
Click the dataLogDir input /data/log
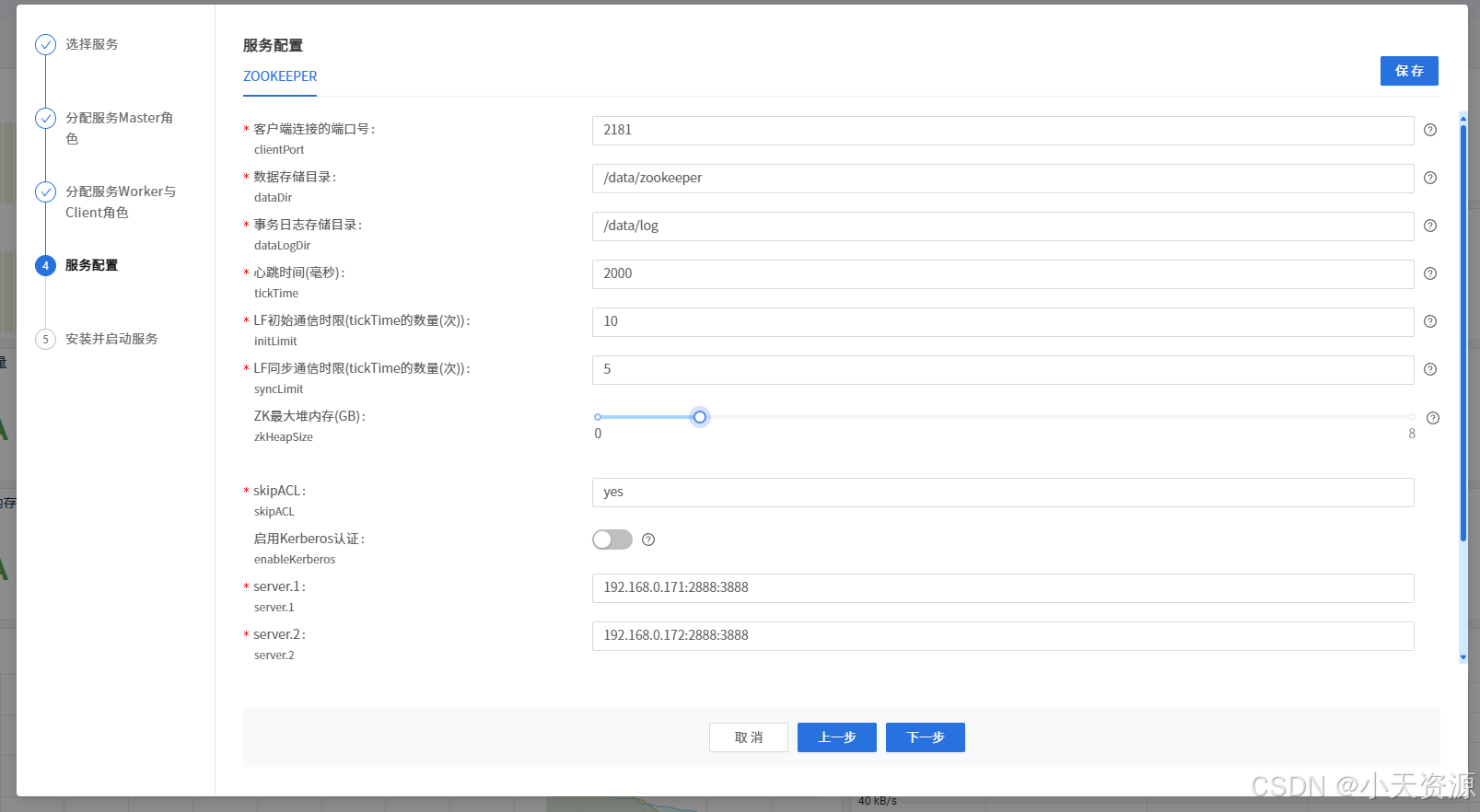[x=1003, y=226]
